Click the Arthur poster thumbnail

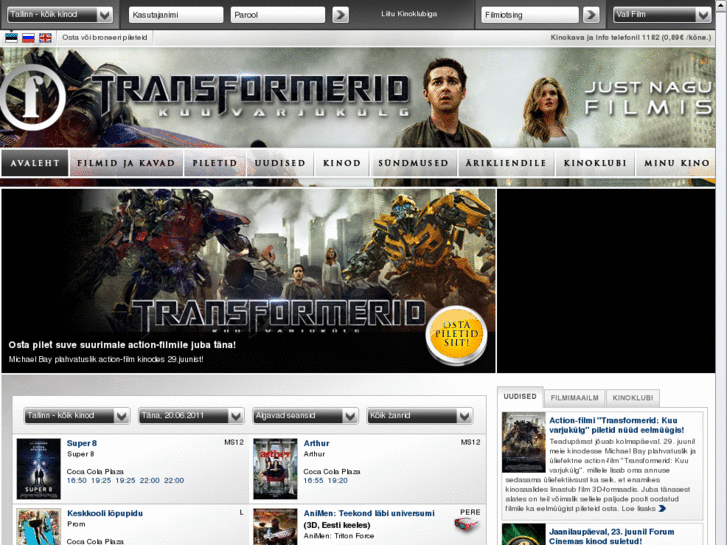[275, 469]
